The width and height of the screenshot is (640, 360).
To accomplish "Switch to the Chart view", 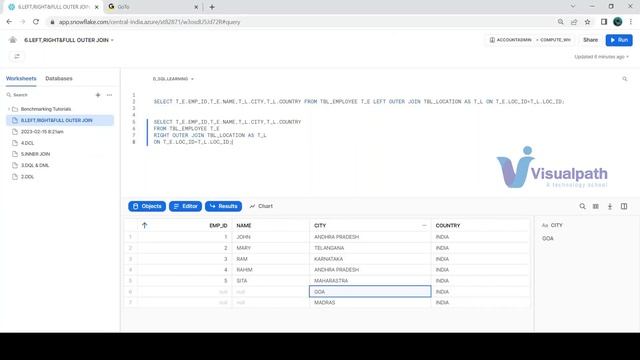I will coord(261,206).
